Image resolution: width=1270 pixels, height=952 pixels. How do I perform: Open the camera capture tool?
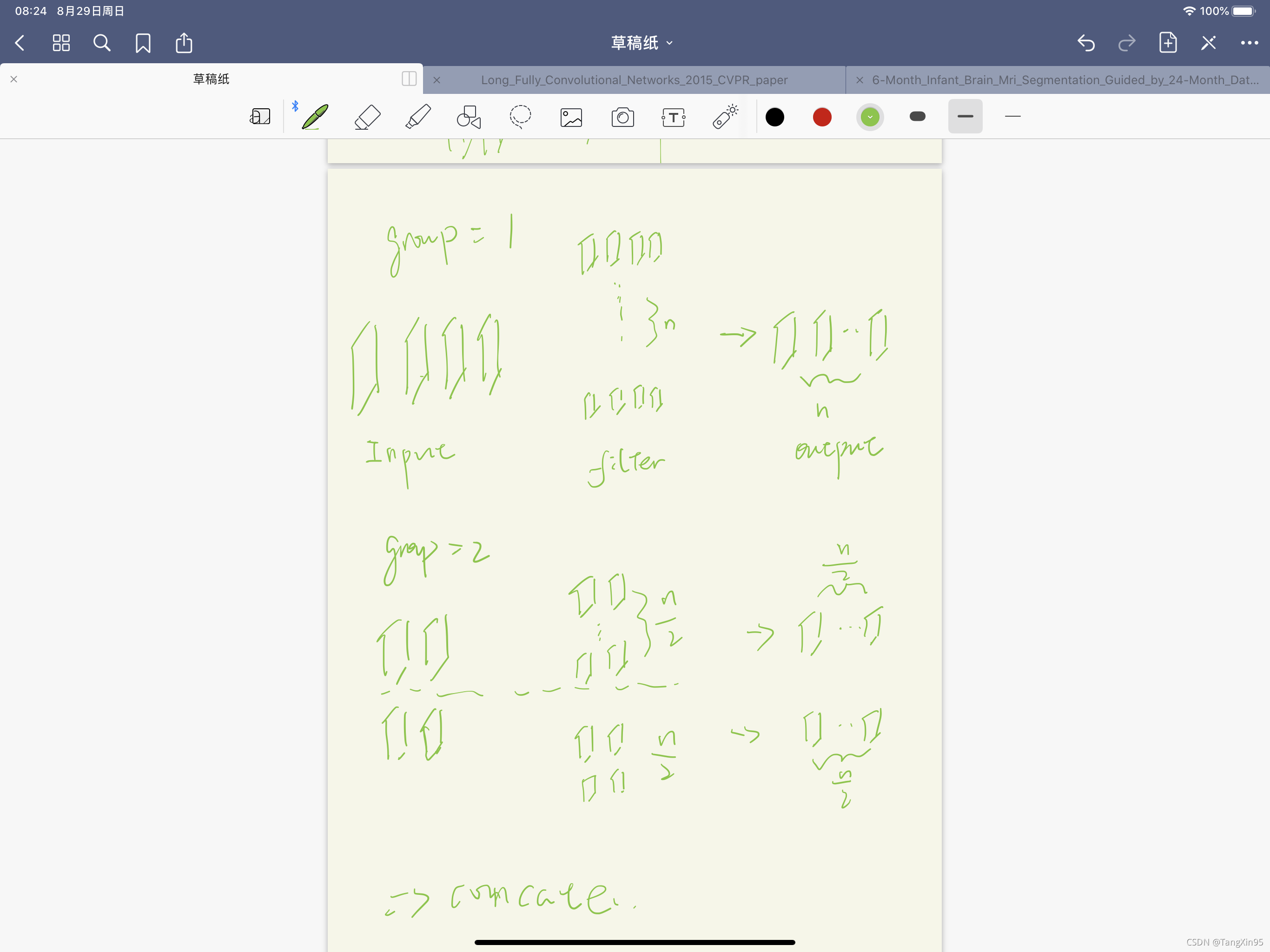pyautogui.click(x=622, y=117)
